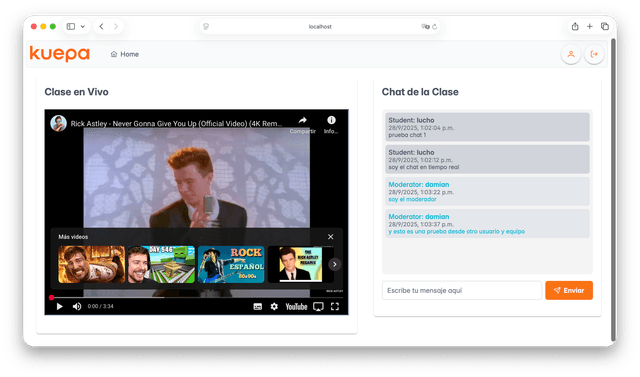Click the AirPlay icon in video player

(x=318, y=306)
